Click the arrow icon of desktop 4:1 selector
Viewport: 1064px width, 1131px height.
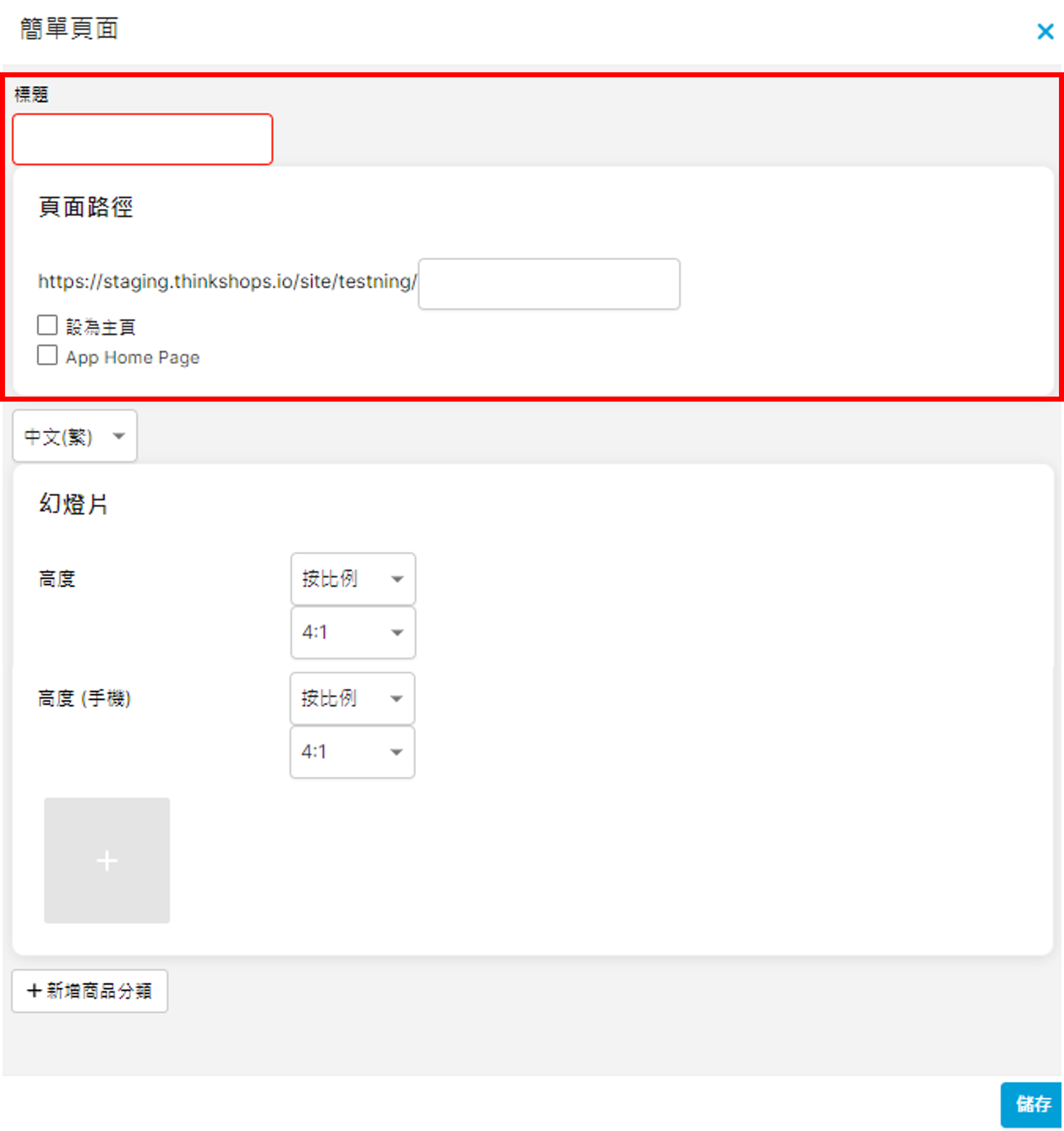click(397, 633)
